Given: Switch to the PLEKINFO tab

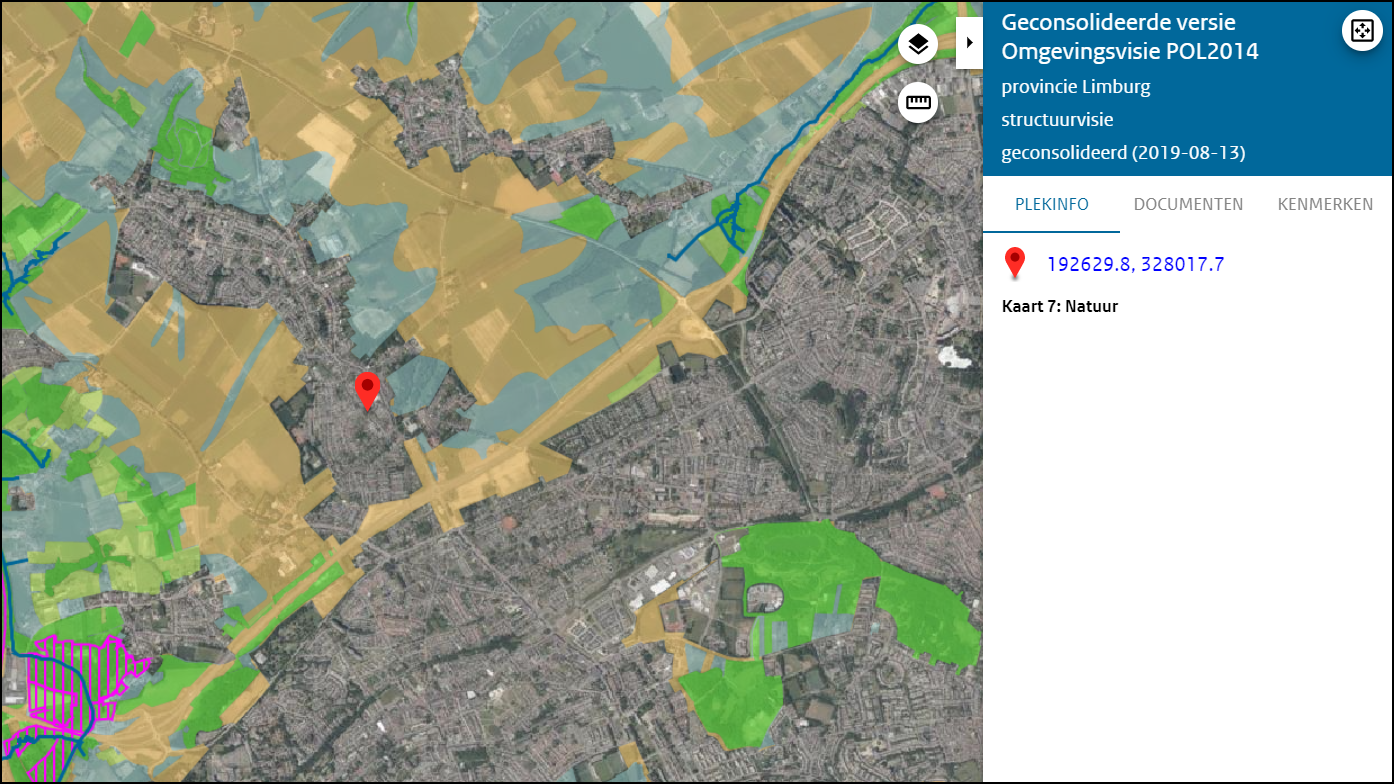Looking at the screenshot, I should click(1051, 204).
